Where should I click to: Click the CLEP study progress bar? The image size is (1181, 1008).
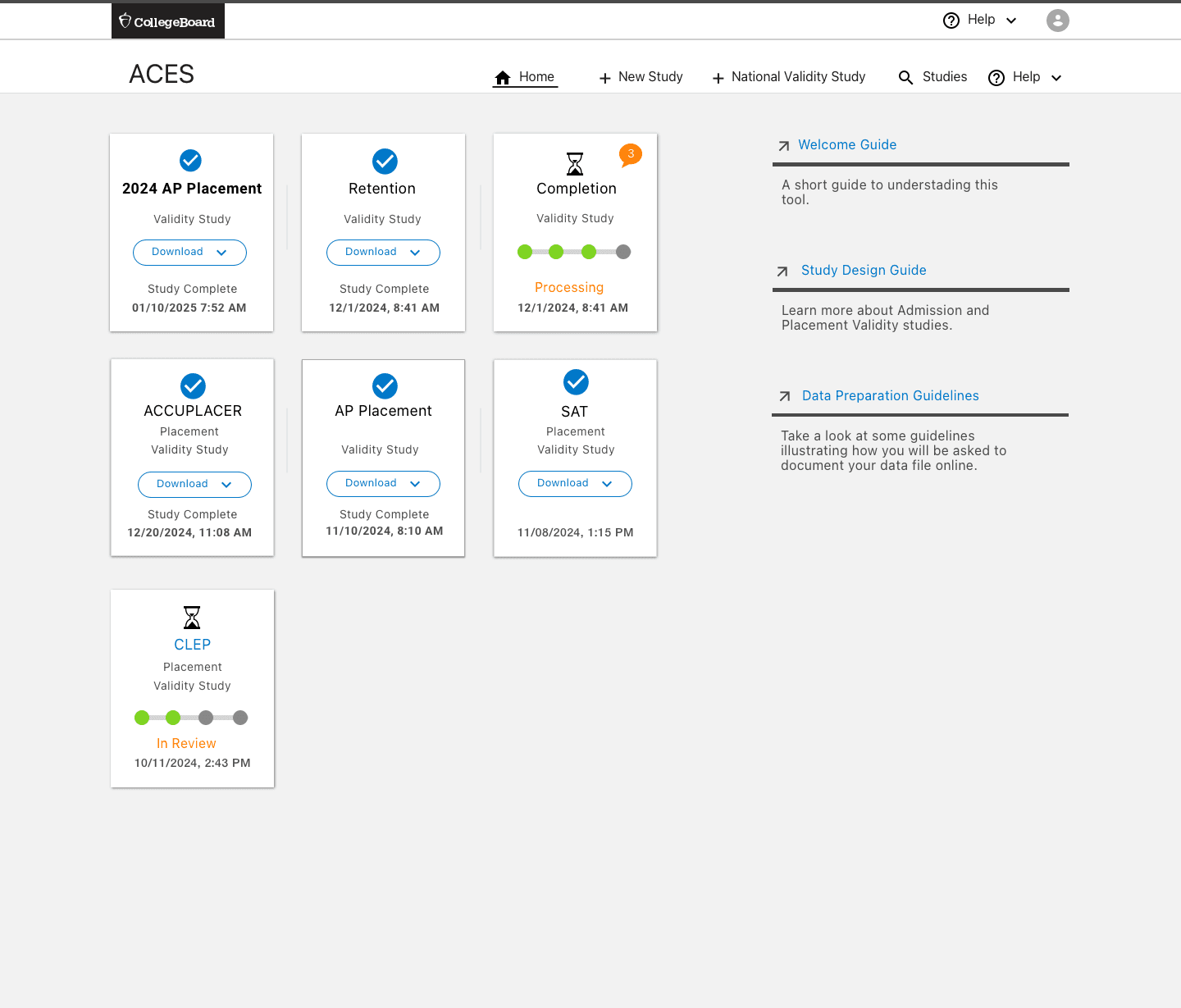tap(191, 717)
